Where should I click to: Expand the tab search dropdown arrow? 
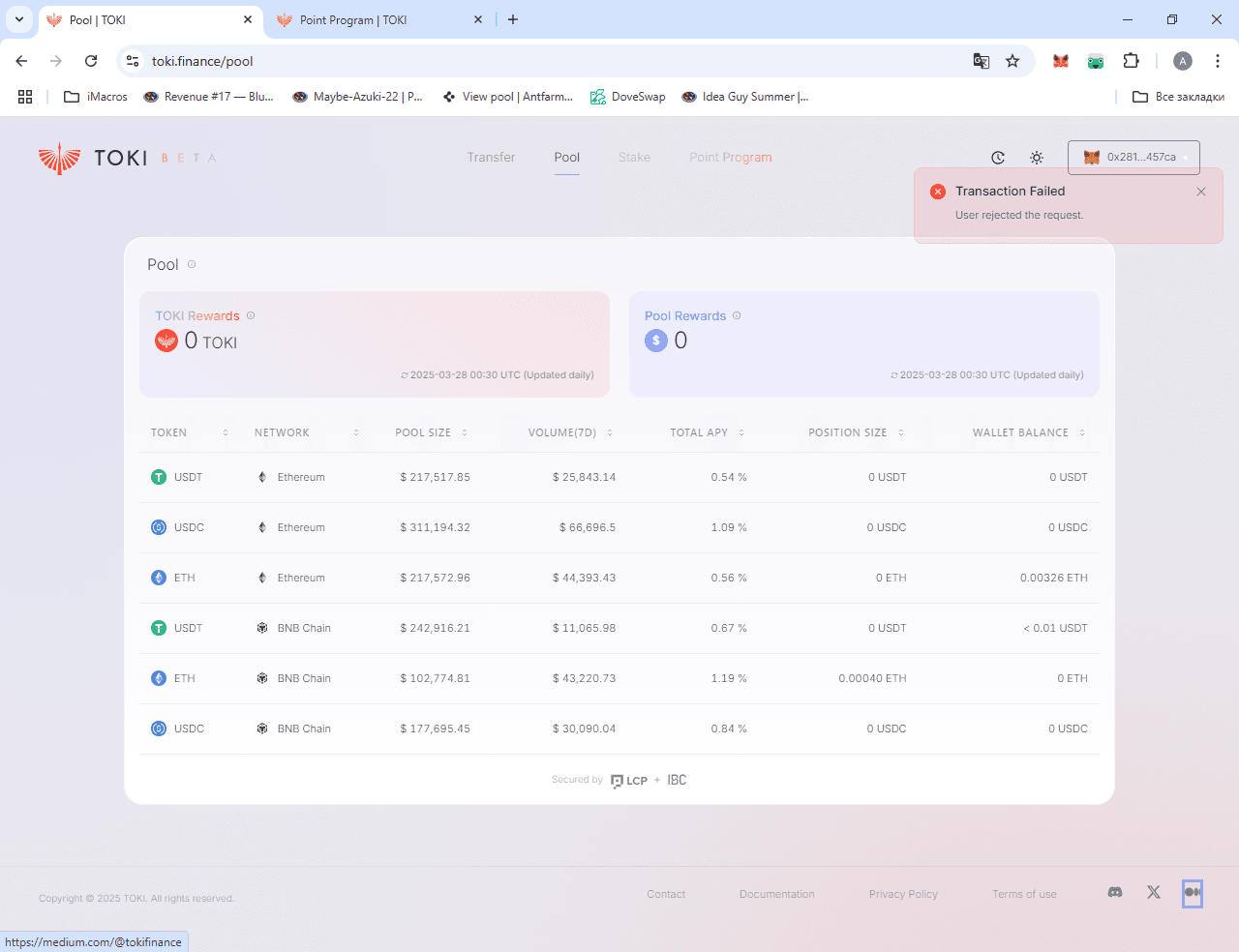pos(18,19)
